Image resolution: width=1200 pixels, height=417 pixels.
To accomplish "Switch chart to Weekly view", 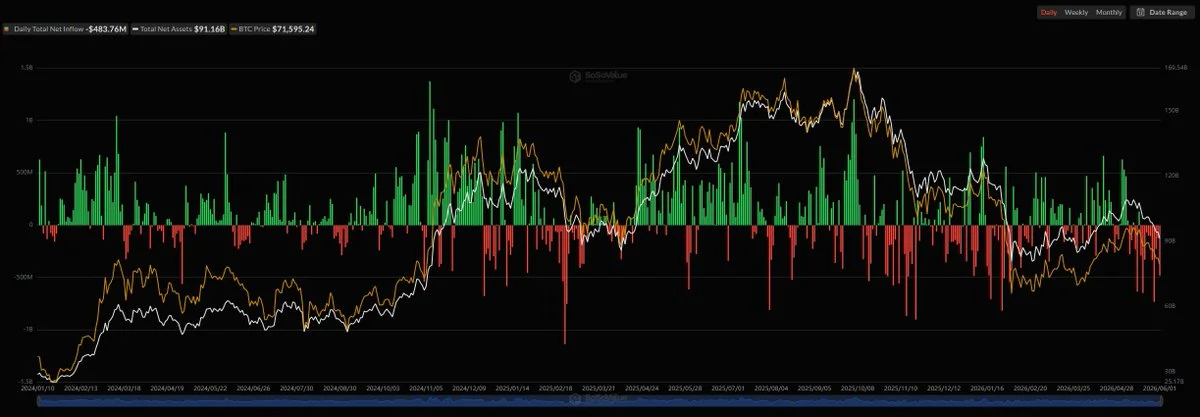I will click(x=1076, y=12).
